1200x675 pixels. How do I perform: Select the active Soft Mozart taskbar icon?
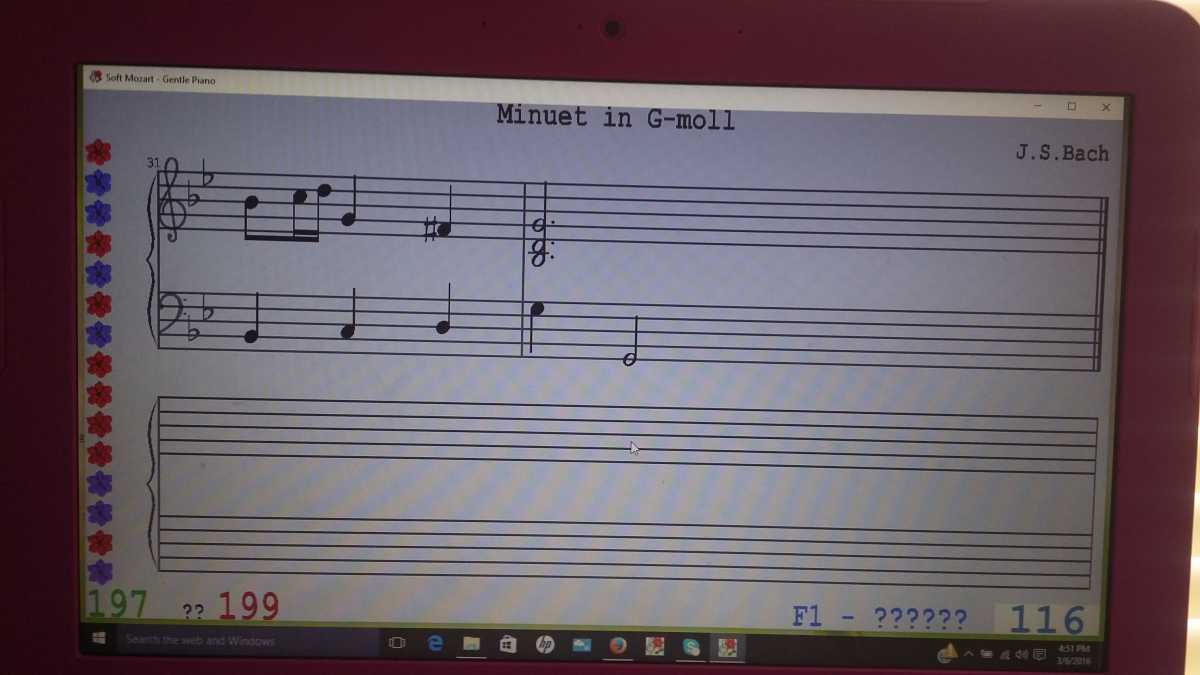(x=728, y=647)
